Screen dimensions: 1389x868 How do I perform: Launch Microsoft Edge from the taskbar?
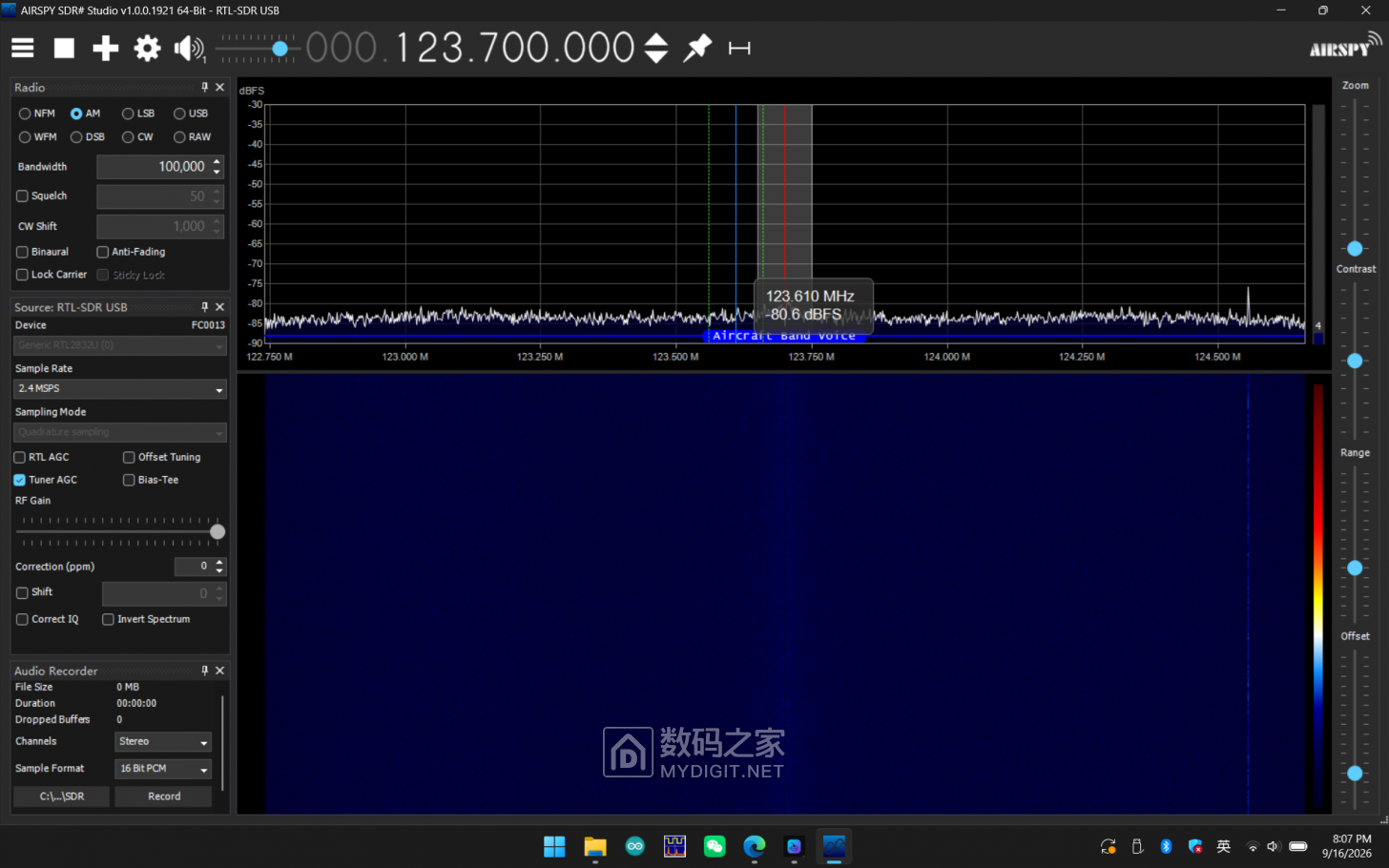pos(755,846)
